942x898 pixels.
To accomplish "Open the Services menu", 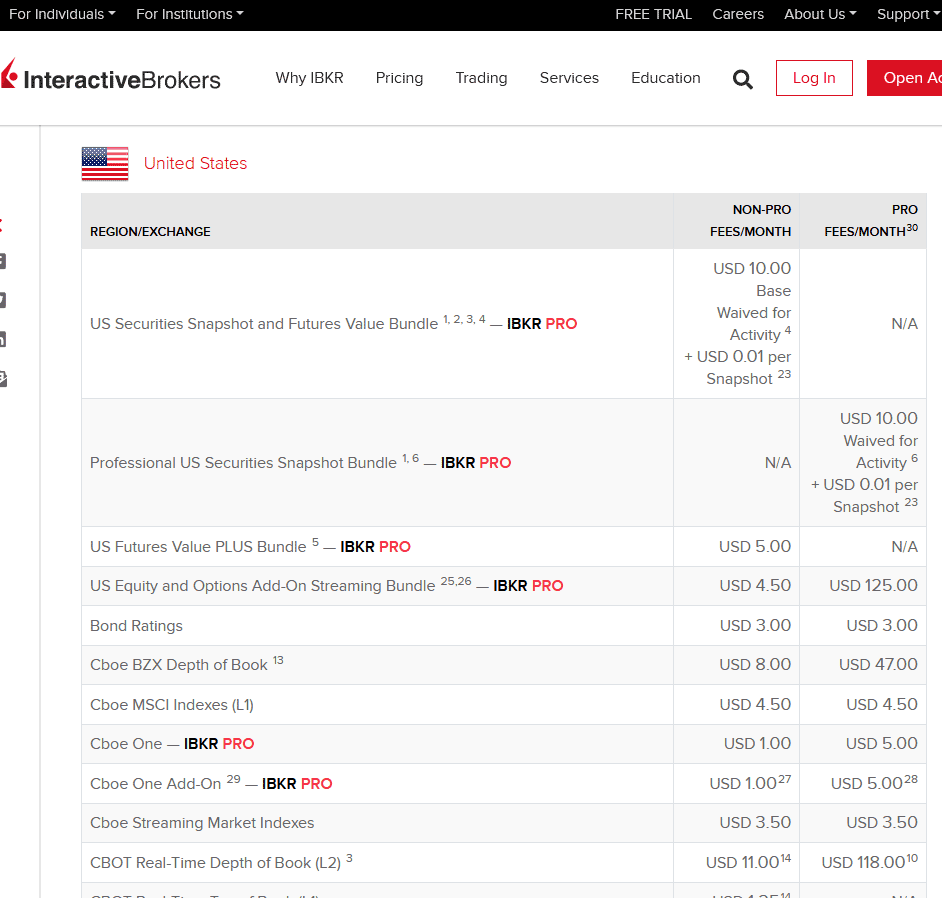I will 569,78.
